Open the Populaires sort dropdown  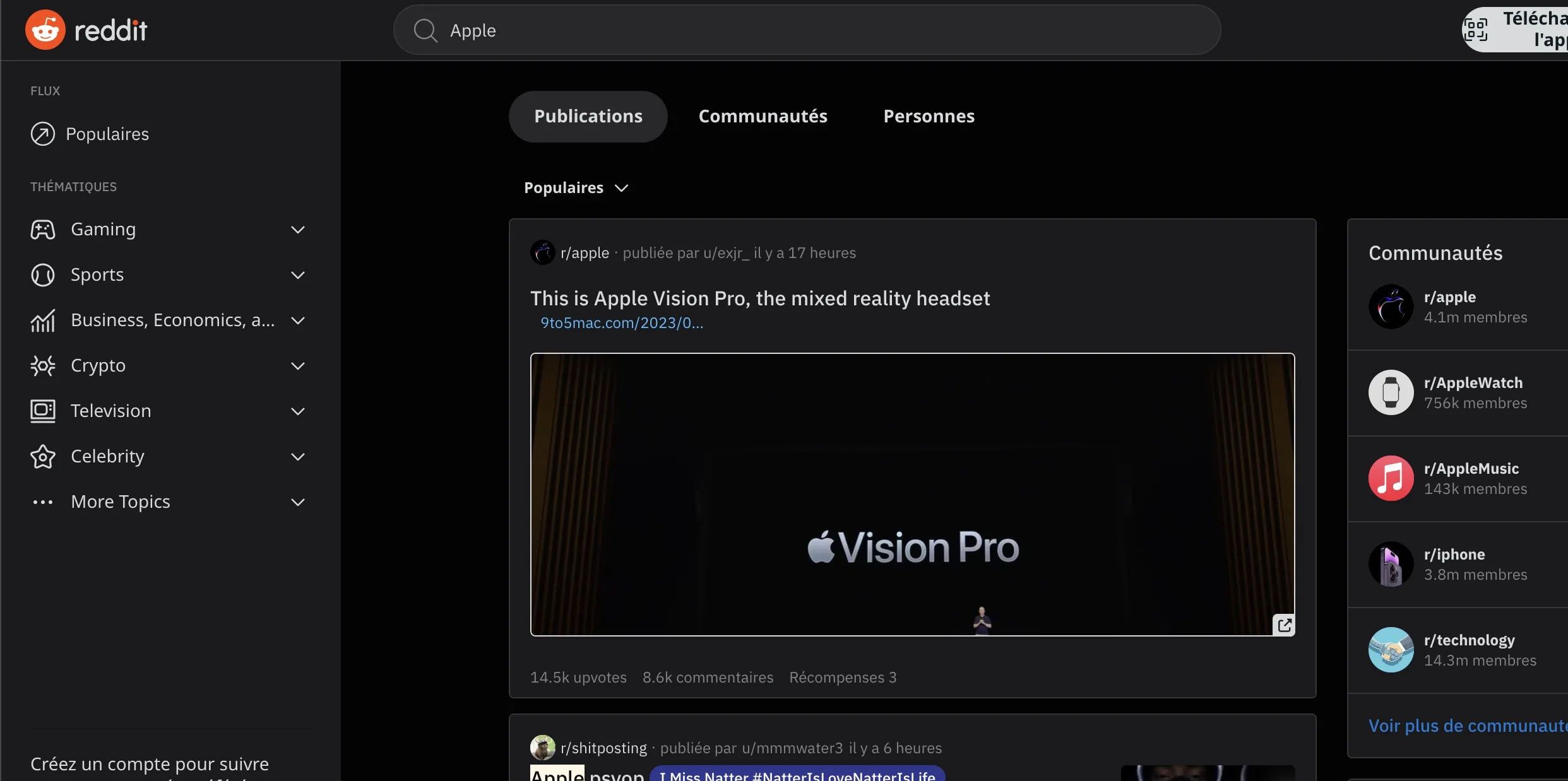[576, 188]
